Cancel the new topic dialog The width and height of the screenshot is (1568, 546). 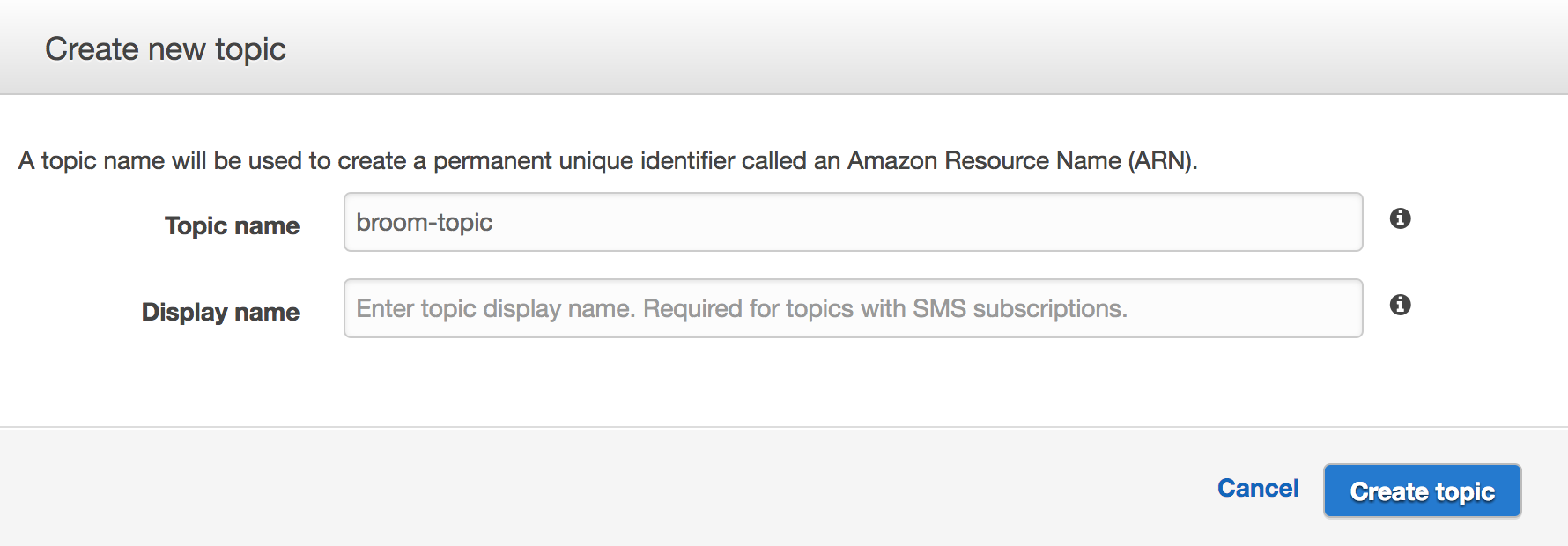tap(1257, 489)
